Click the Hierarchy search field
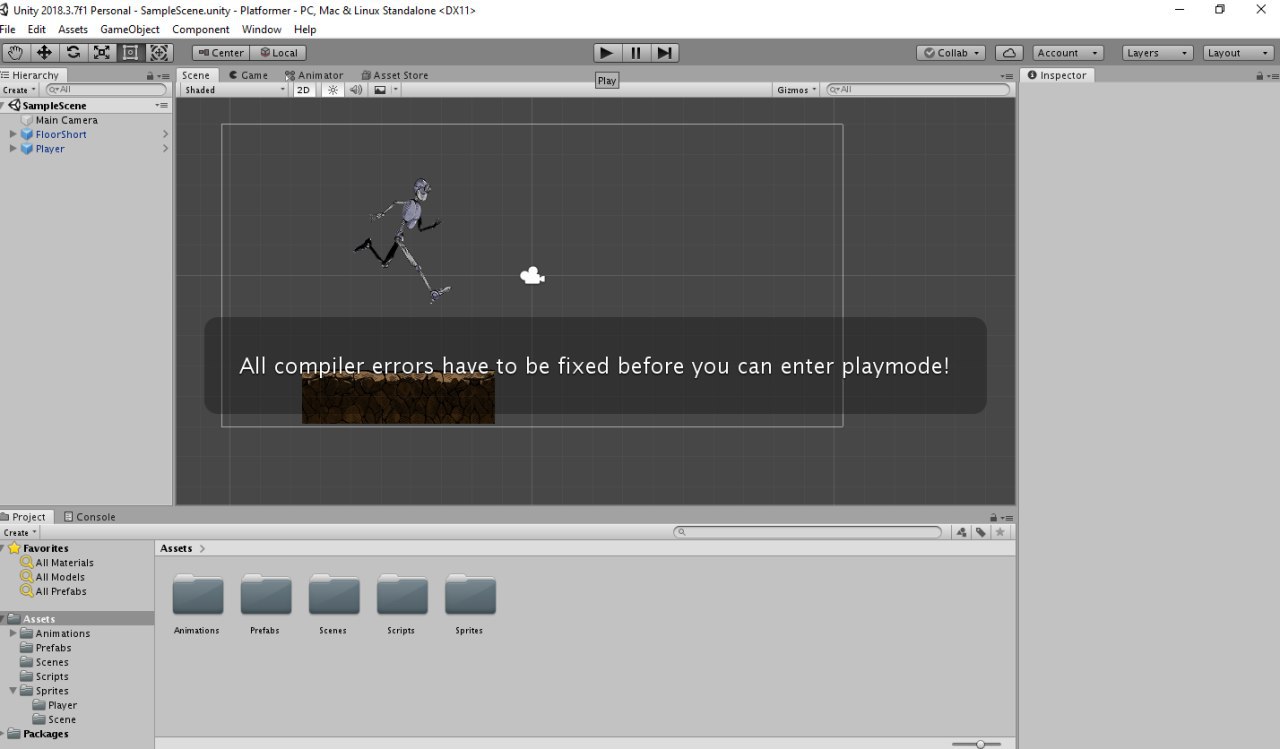The height and width of the screenshot is (749, 1280). pyautogui.click(x=106, y=90)
